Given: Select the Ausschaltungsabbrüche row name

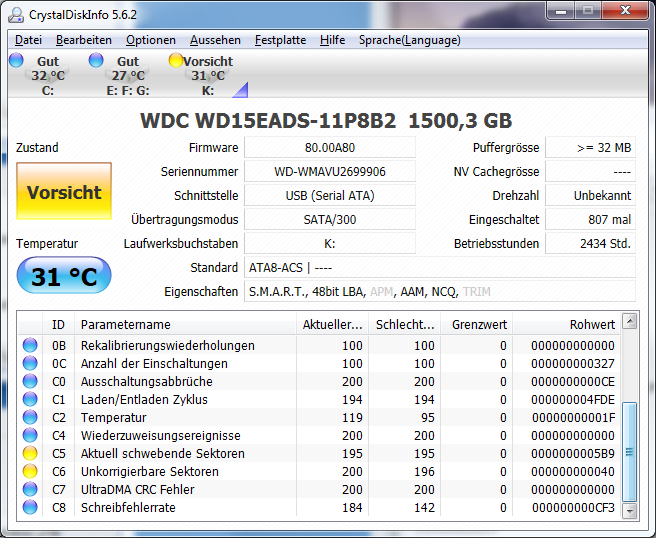Looking at the screenshot, I should point(147,382).
